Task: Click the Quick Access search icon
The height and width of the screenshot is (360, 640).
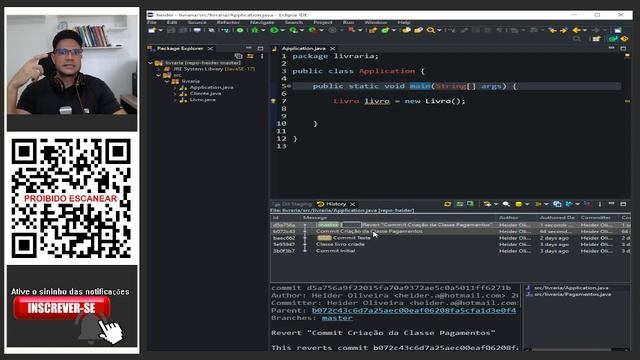Action: 577,39
